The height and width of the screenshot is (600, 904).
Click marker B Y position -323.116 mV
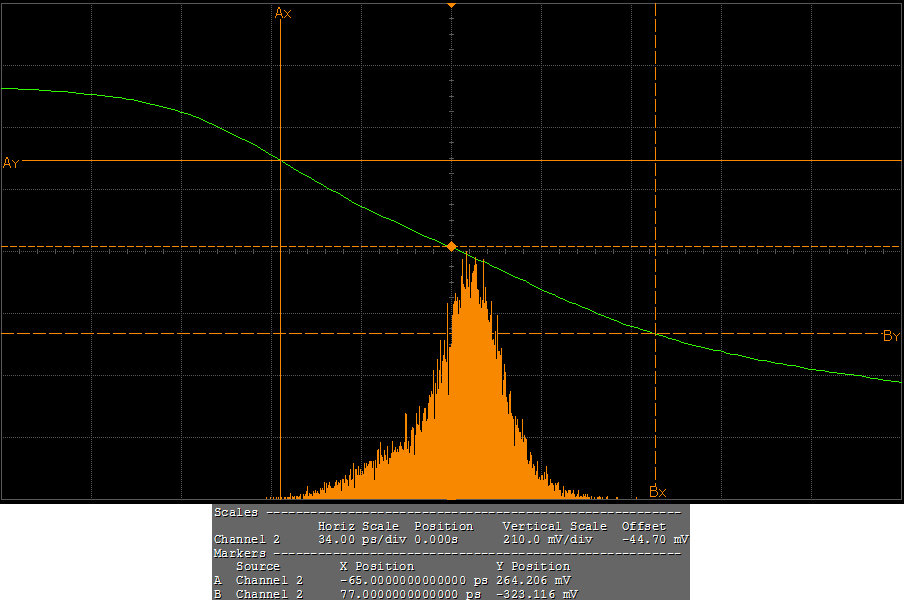tap(536, 594)
